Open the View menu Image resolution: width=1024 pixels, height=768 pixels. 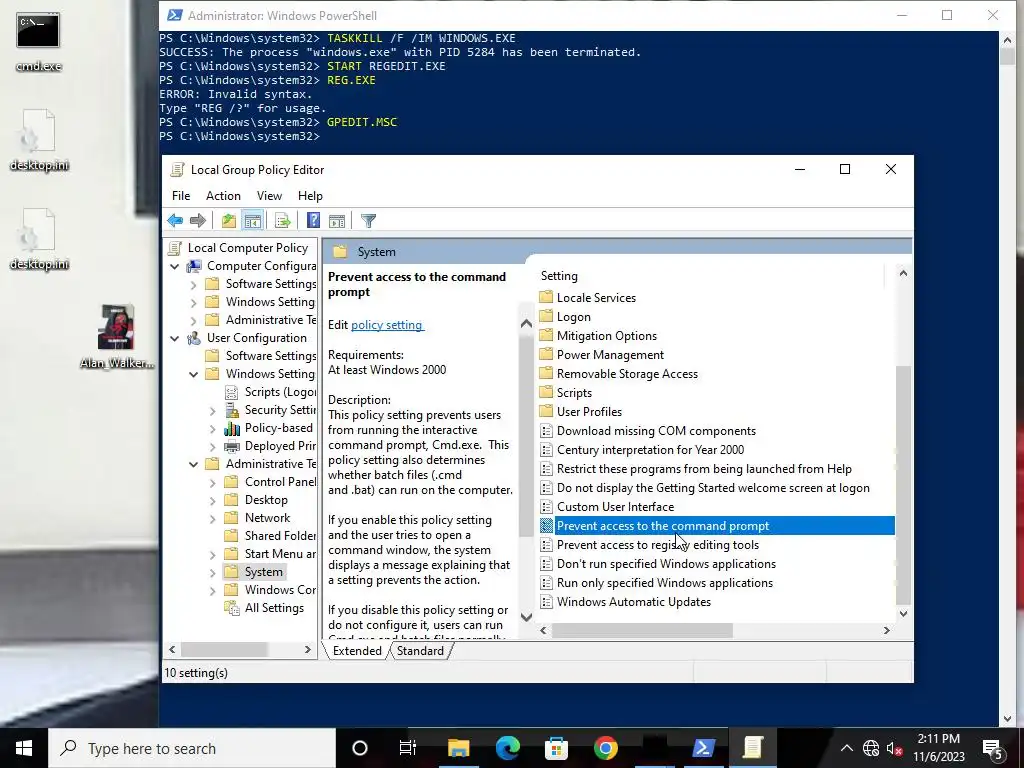269,196
